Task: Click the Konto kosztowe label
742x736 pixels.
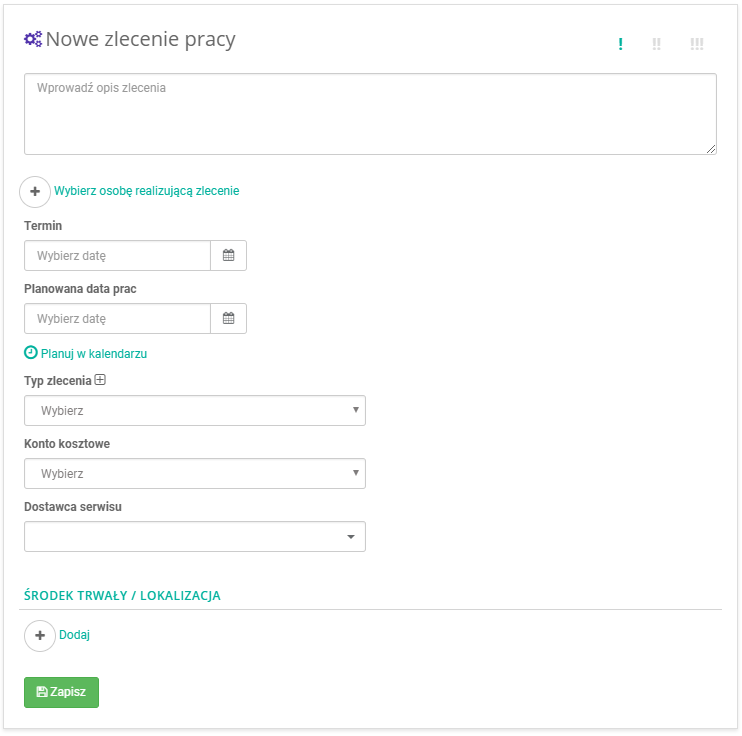Action: click(x=67, y=443)
